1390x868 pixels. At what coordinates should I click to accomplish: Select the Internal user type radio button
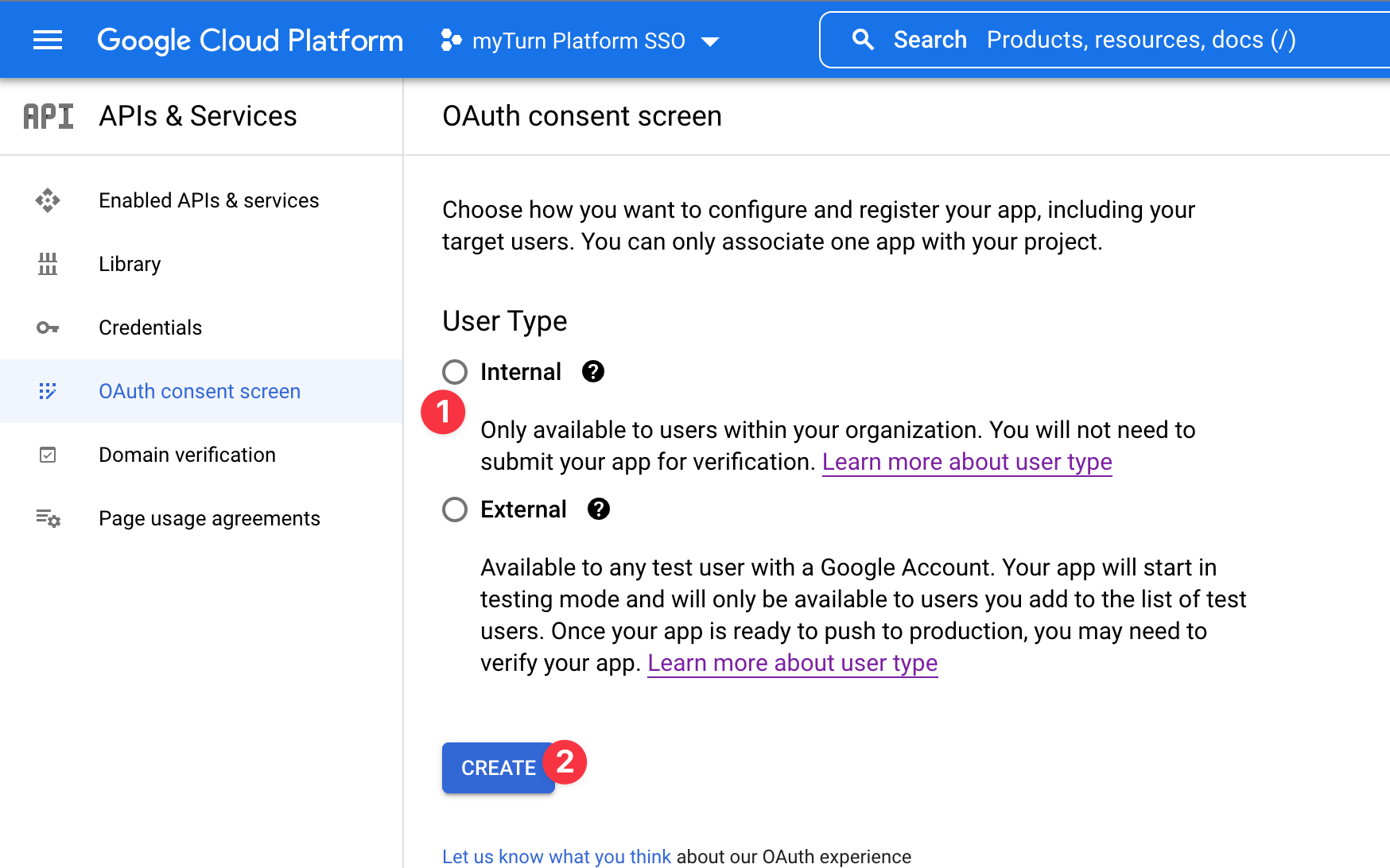tap(455, 372)
